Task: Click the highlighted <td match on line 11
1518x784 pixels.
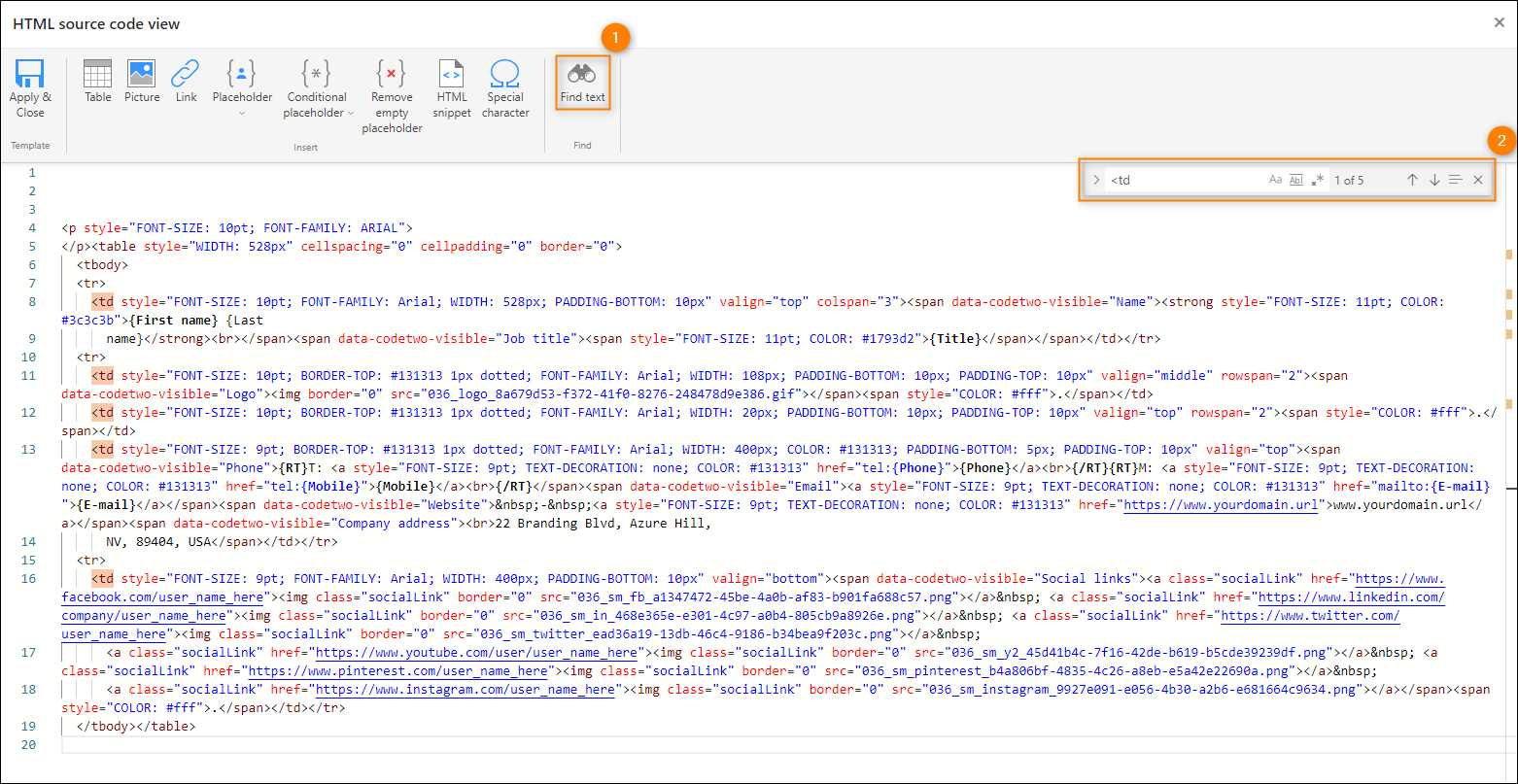Action: coord(102,376)
